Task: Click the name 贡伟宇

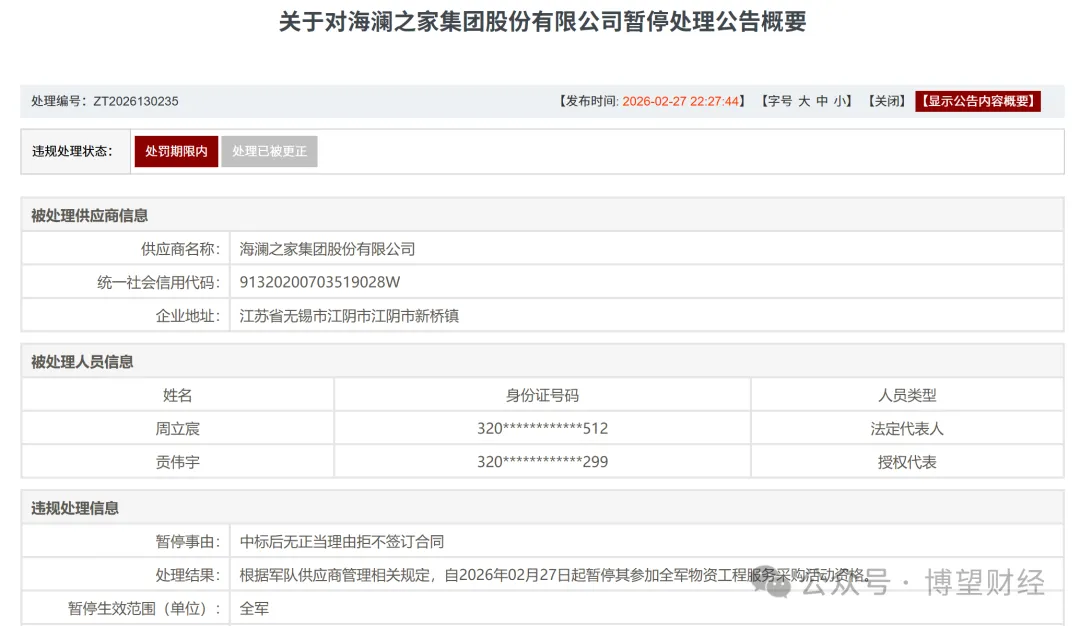Action: 178,462
